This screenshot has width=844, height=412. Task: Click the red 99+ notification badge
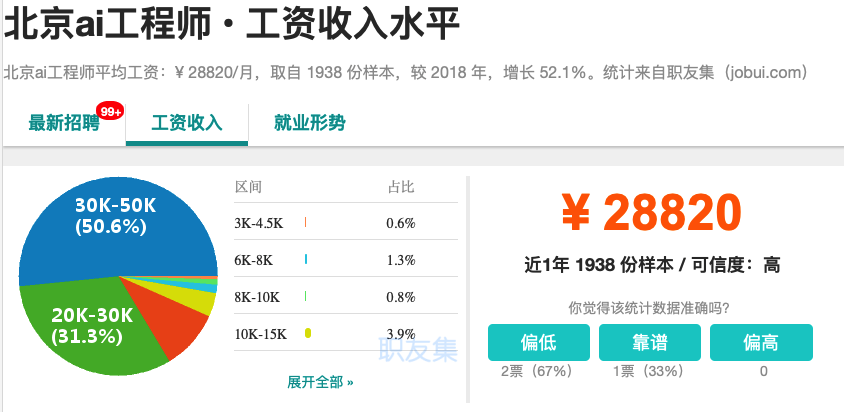click(109, 111)
